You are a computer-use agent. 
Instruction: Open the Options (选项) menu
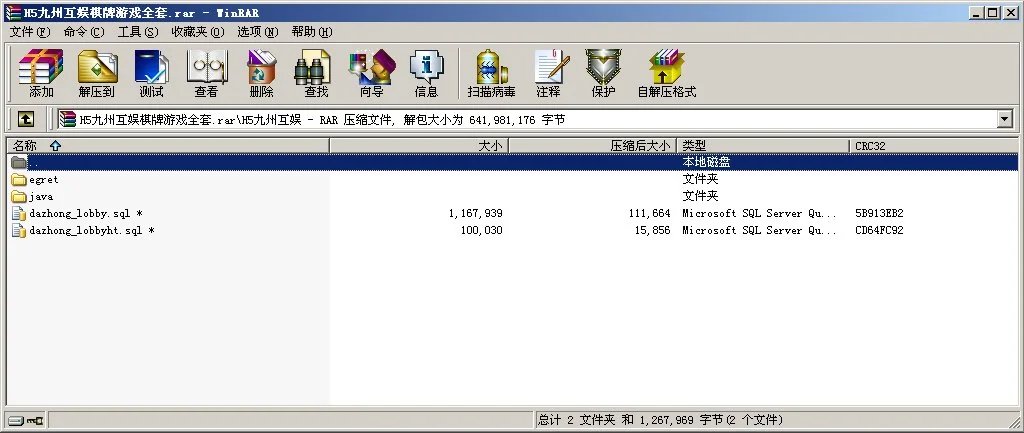[257, 32]
